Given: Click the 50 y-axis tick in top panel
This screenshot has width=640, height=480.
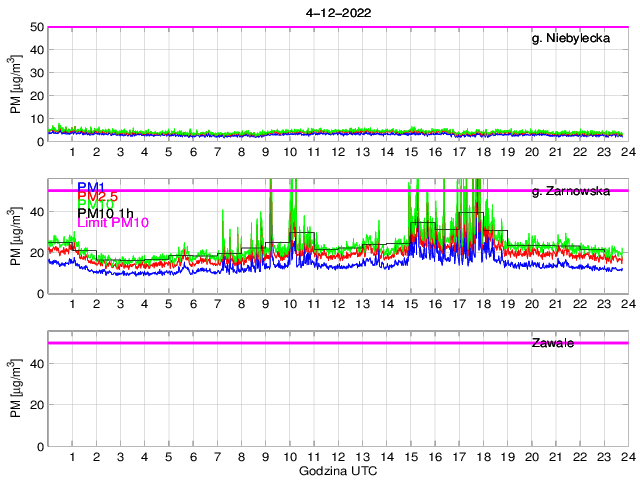Looking at the screenshot, I should (34, 27).
